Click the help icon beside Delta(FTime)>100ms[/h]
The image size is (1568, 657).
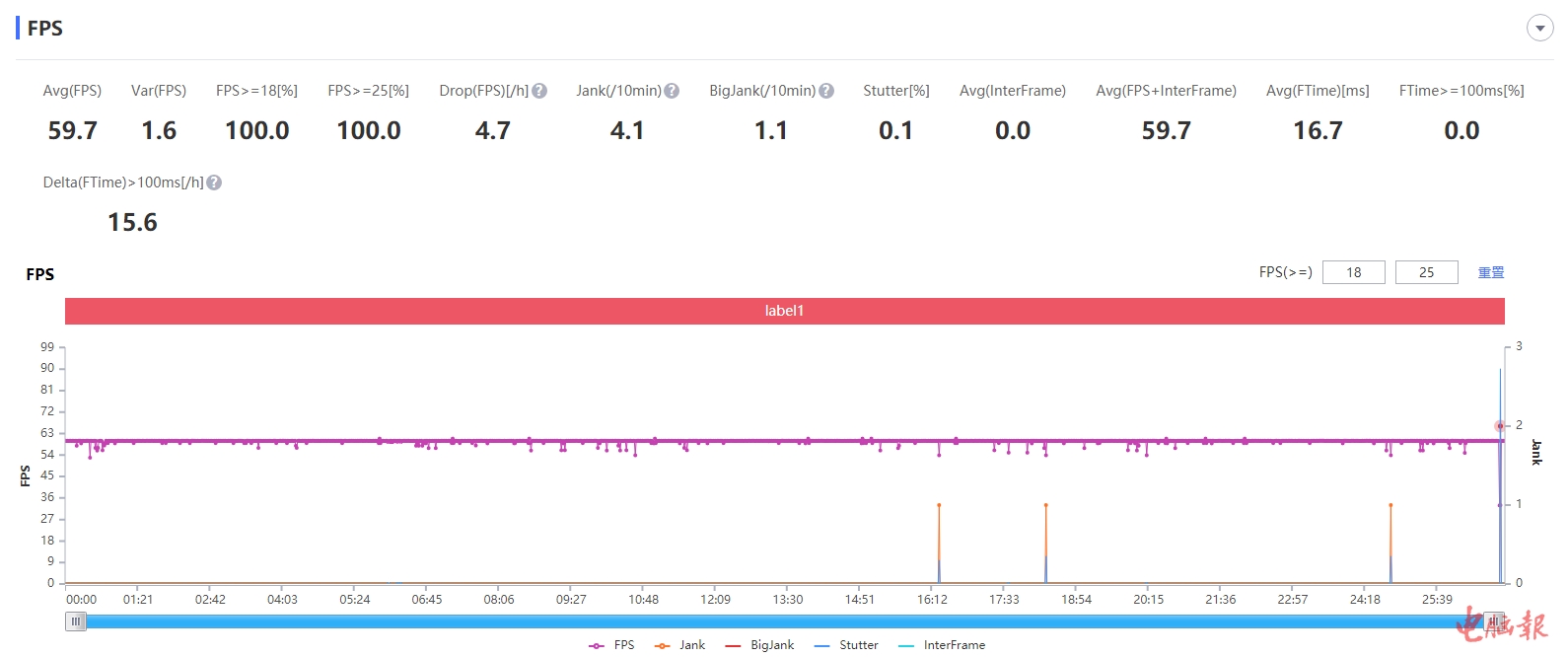(x=214, y=182)
